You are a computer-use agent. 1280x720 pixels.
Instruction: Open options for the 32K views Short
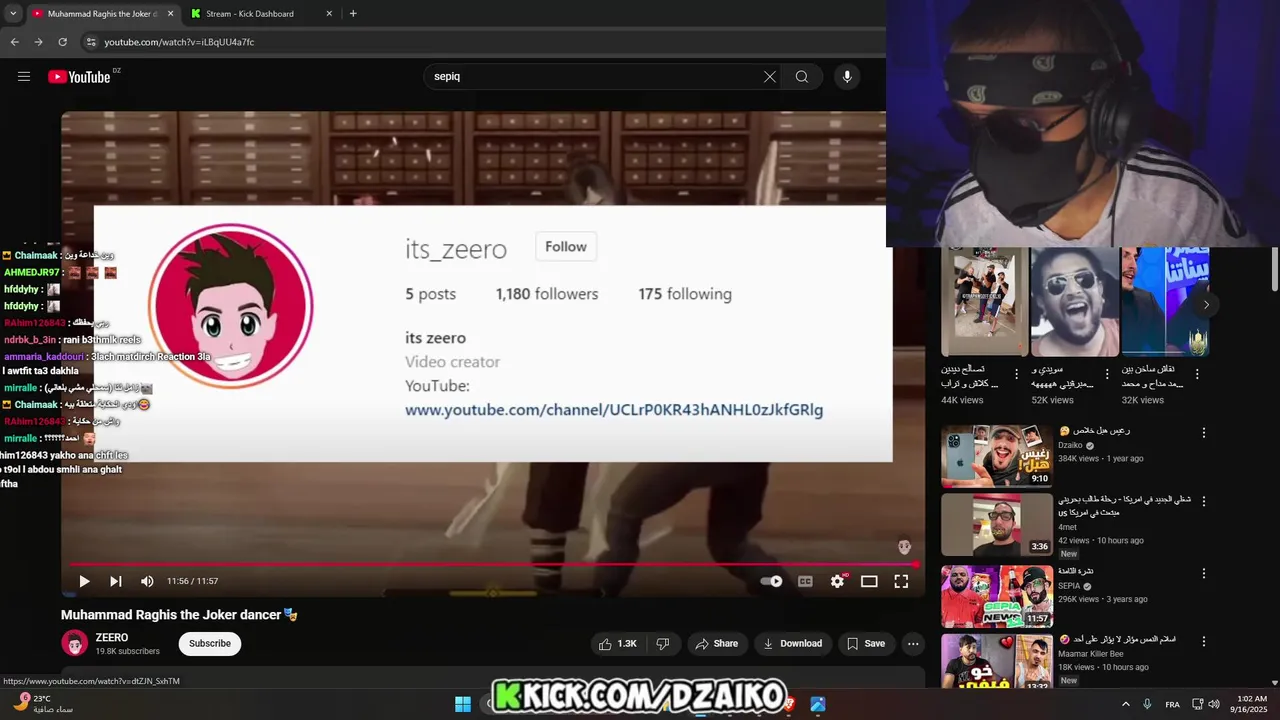click(x=1197, y=374)
